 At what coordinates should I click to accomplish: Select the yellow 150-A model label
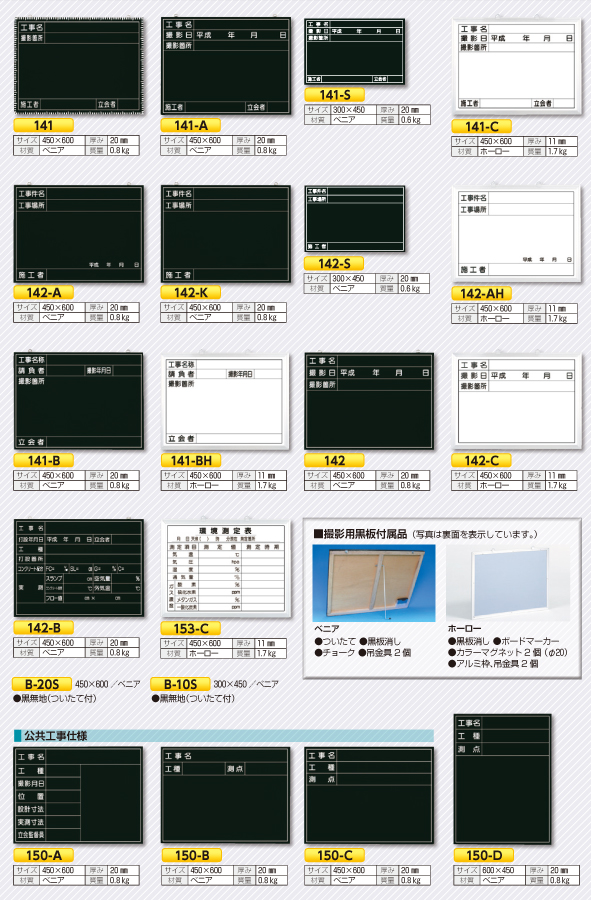point(44,855)
